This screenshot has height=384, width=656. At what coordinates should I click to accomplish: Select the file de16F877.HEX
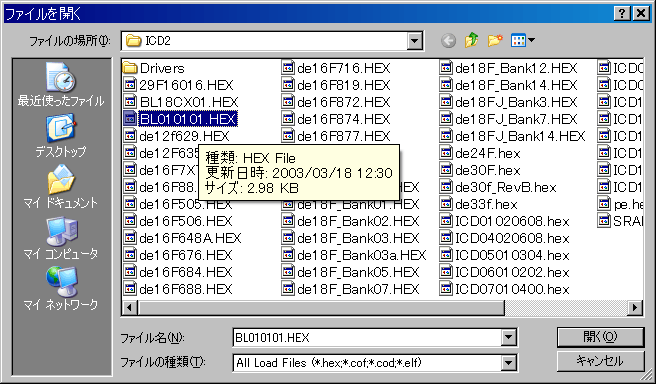point(336,136)
